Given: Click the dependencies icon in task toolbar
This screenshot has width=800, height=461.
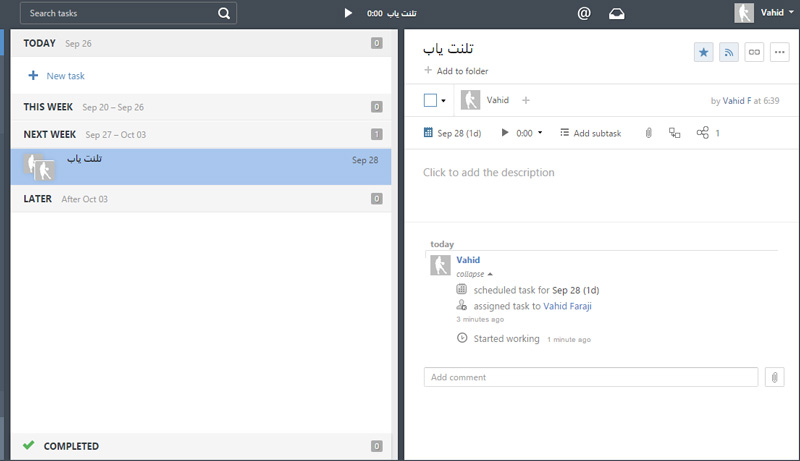Looking at the screenshot, I should pyautogui.click(x=675, y=132).
